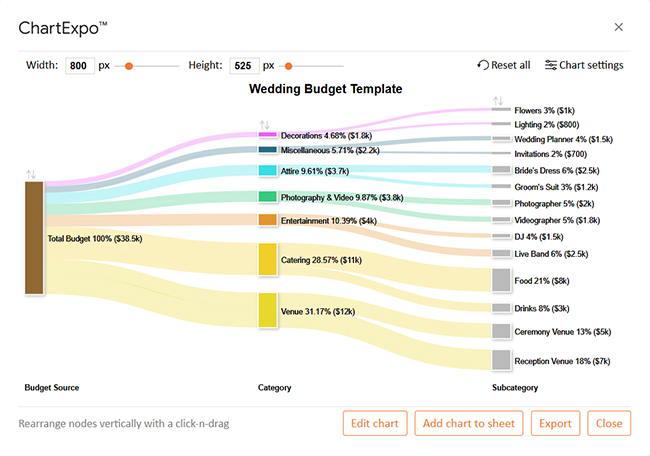Viewport: 650px width, 456px height.
Task: Click the Reset all icon
Action: click(484, 65)
